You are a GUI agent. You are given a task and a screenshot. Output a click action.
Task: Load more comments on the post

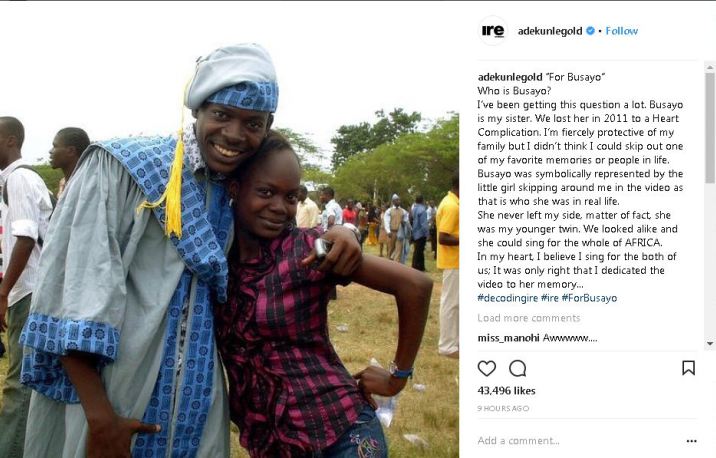529,318
